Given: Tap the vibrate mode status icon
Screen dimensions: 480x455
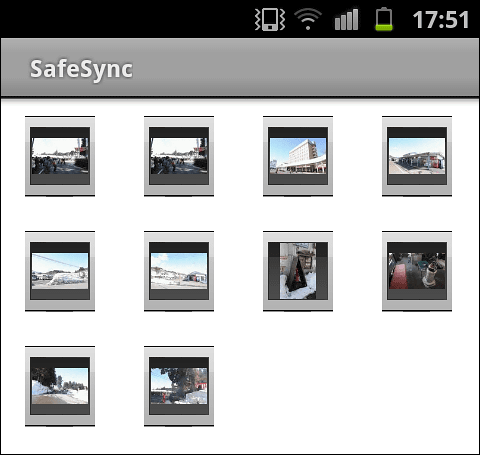Looking at the screenshot, I should 270,20.
